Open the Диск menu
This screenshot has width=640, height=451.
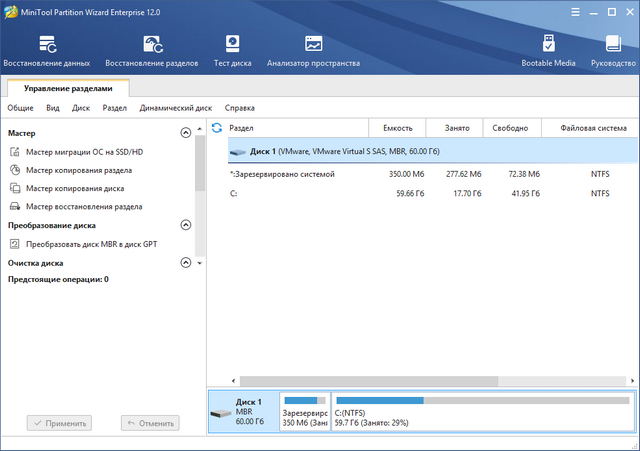coord(81,108)
